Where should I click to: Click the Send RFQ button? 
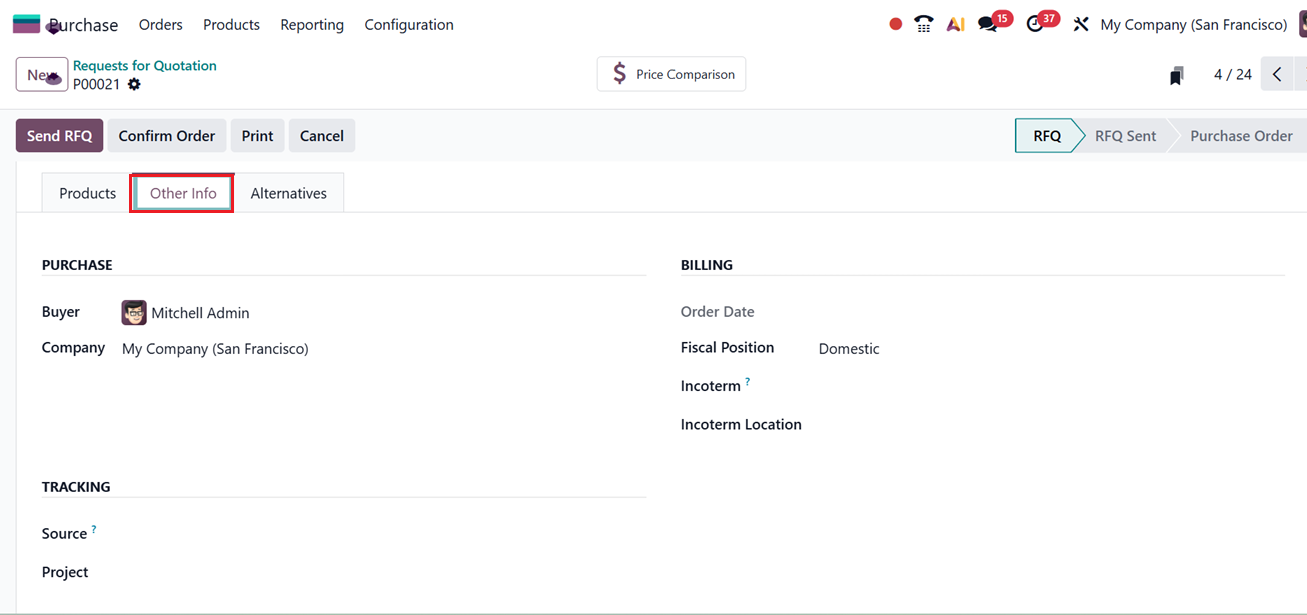point(59,136)
